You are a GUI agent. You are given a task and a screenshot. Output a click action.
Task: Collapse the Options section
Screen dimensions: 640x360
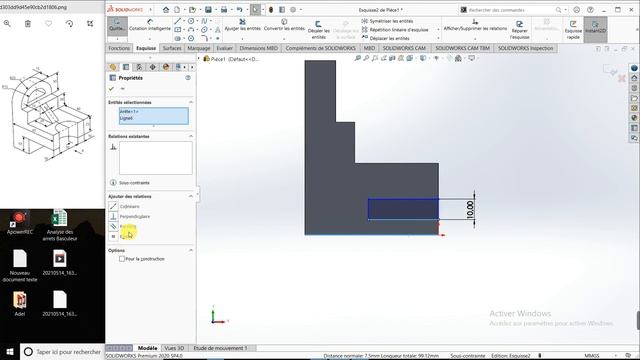point(191,250)
